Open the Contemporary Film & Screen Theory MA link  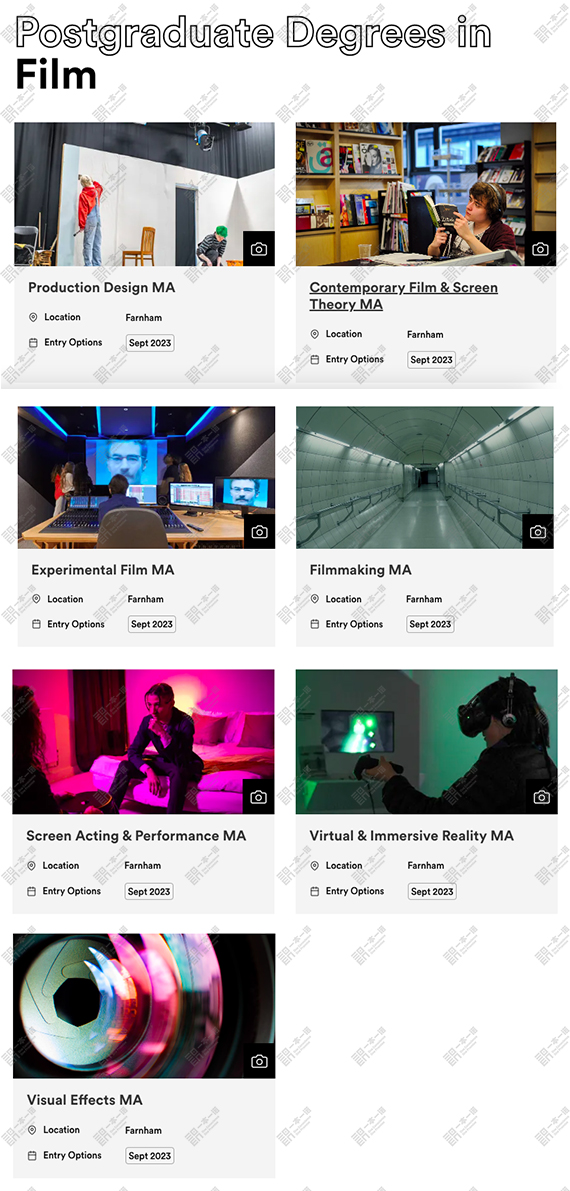(x=404, y=296)
